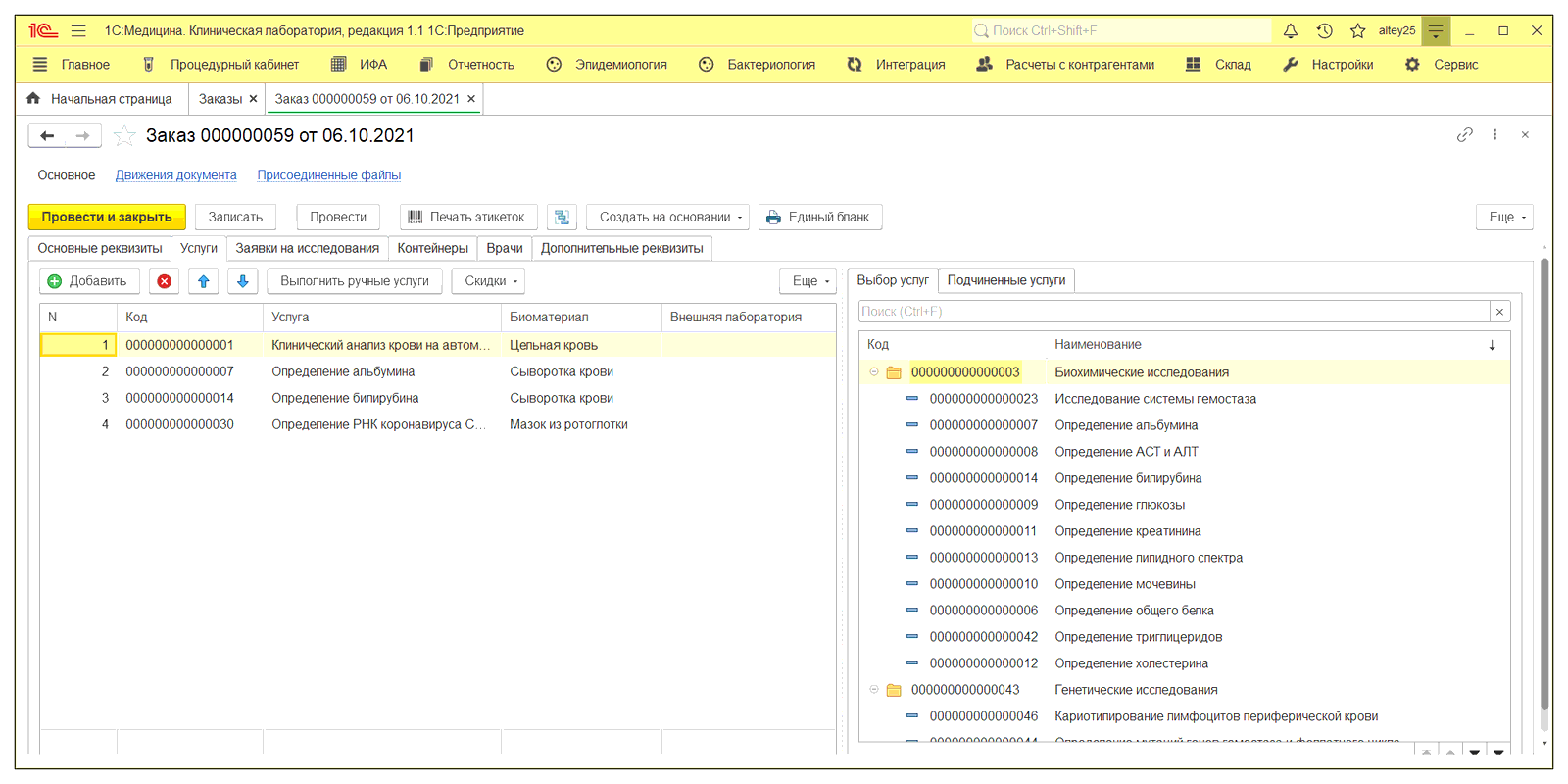Switch to Дополнительные реквизиты tab
The width and height of the screenshot is (1568, 784).
coord(622,249)
